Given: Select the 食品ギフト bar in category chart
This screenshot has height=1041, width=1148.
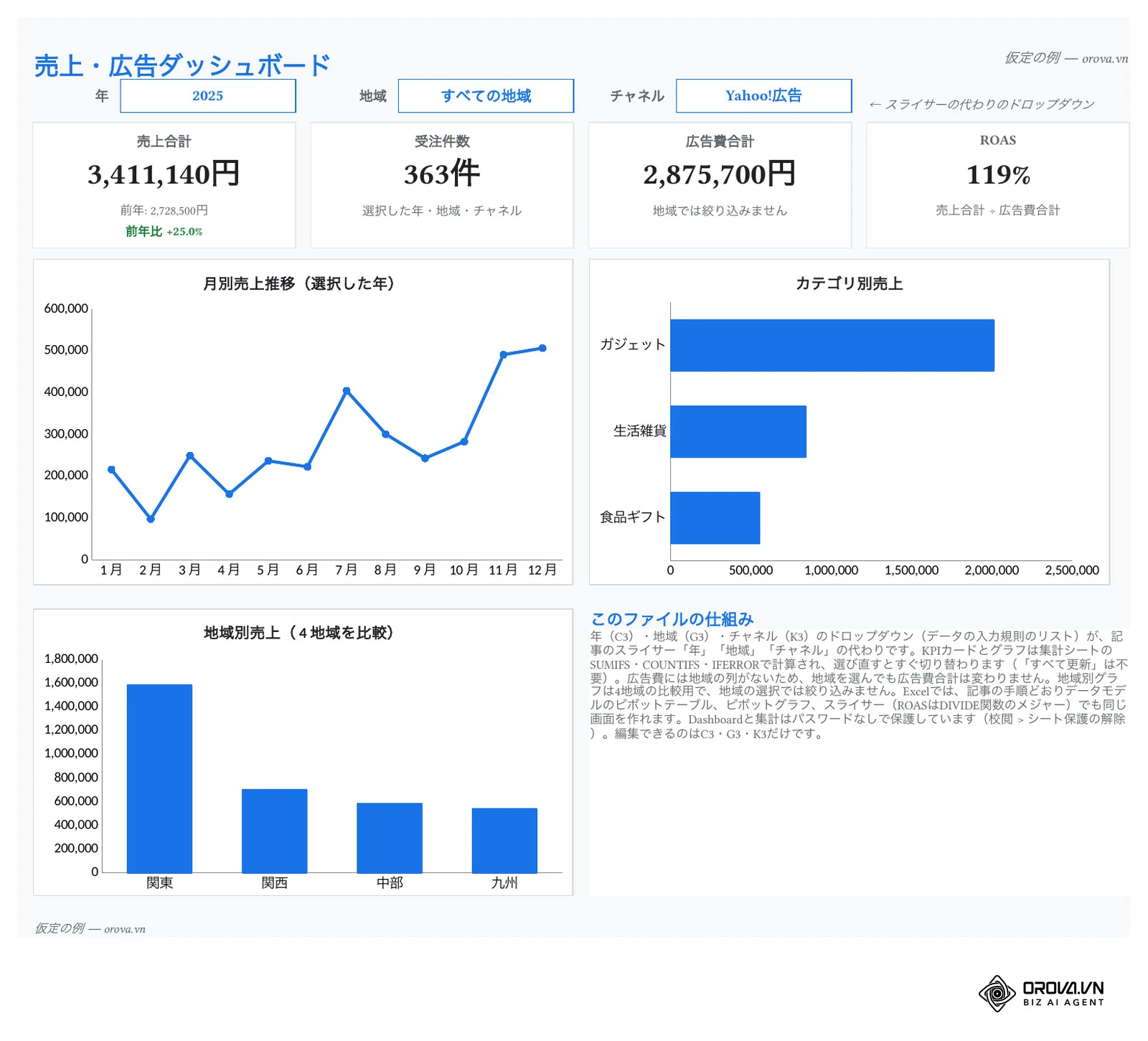Looking at the screenshot, I should pyautogui.click(x=715, y=517).
